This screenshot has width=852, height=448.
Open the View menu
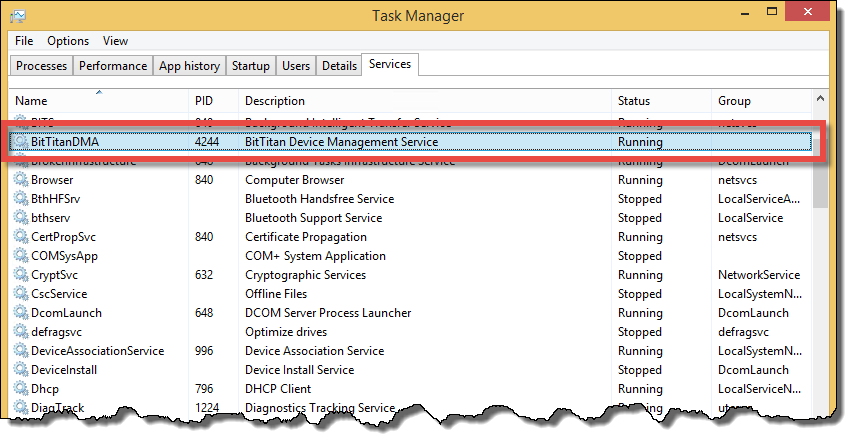coord(115,41)
